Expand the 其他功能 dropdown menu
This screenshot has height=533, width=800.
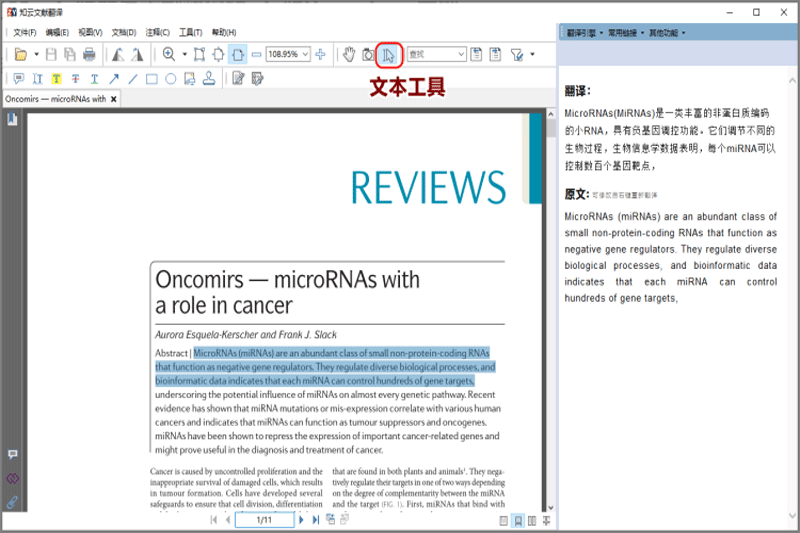coord(667,33)
